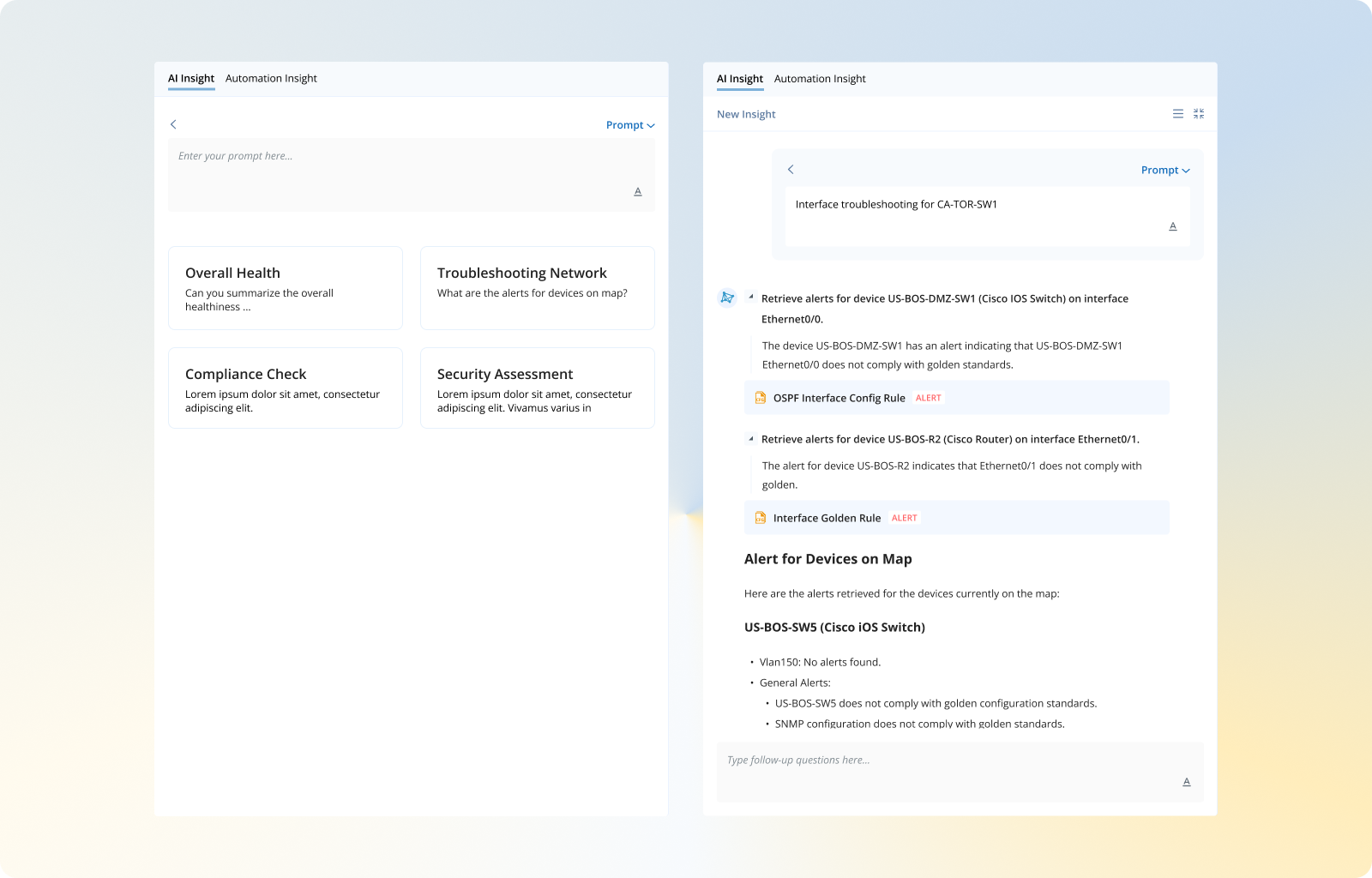Choose the Overall Health suggestion card

tap(286, 288)
